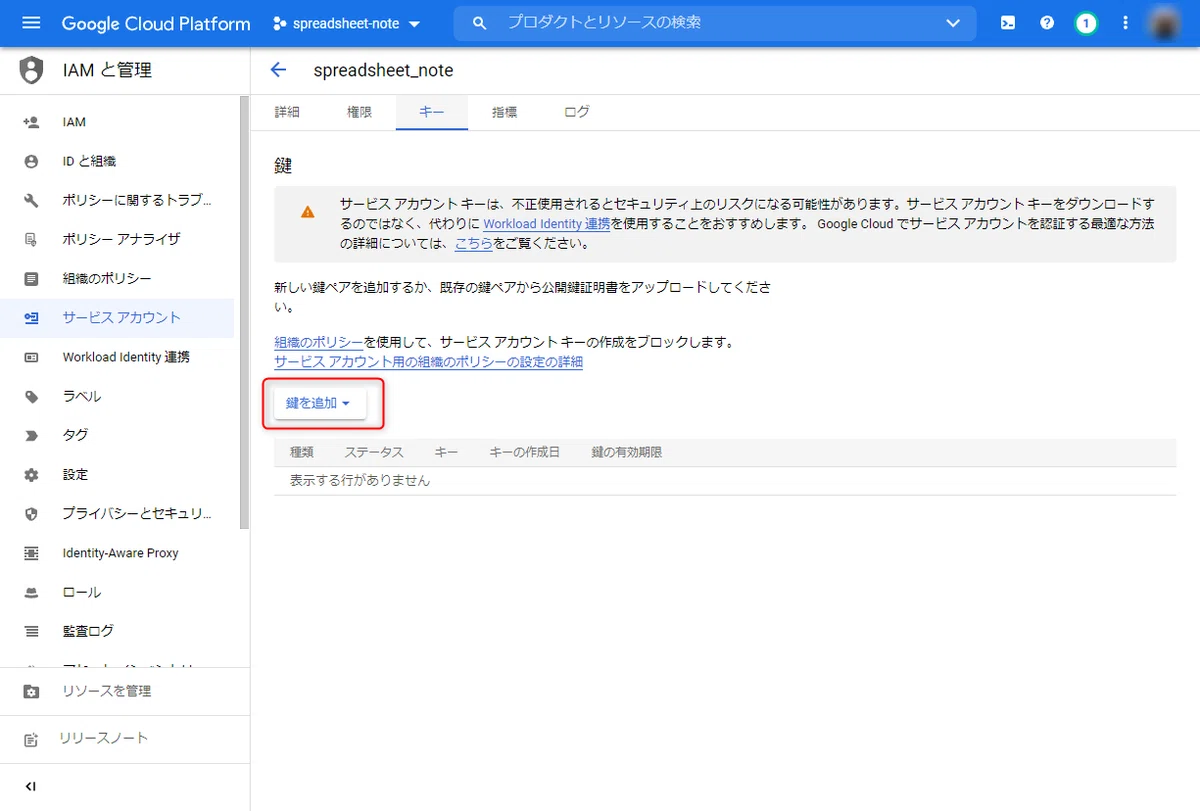Switch to the ログ tab
This screenshot has width=1200, height=811.
(577, 112)
